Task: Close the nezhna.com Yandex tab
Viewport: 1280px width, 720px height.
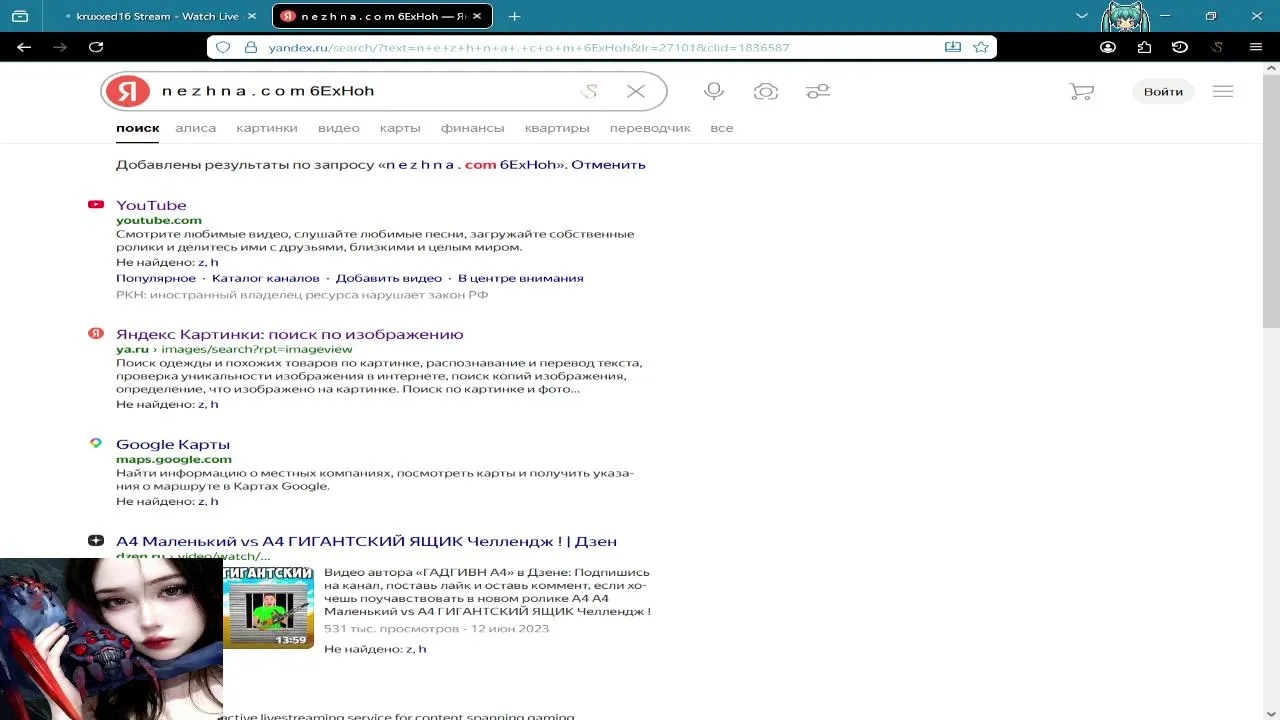Action: (477, 16)
